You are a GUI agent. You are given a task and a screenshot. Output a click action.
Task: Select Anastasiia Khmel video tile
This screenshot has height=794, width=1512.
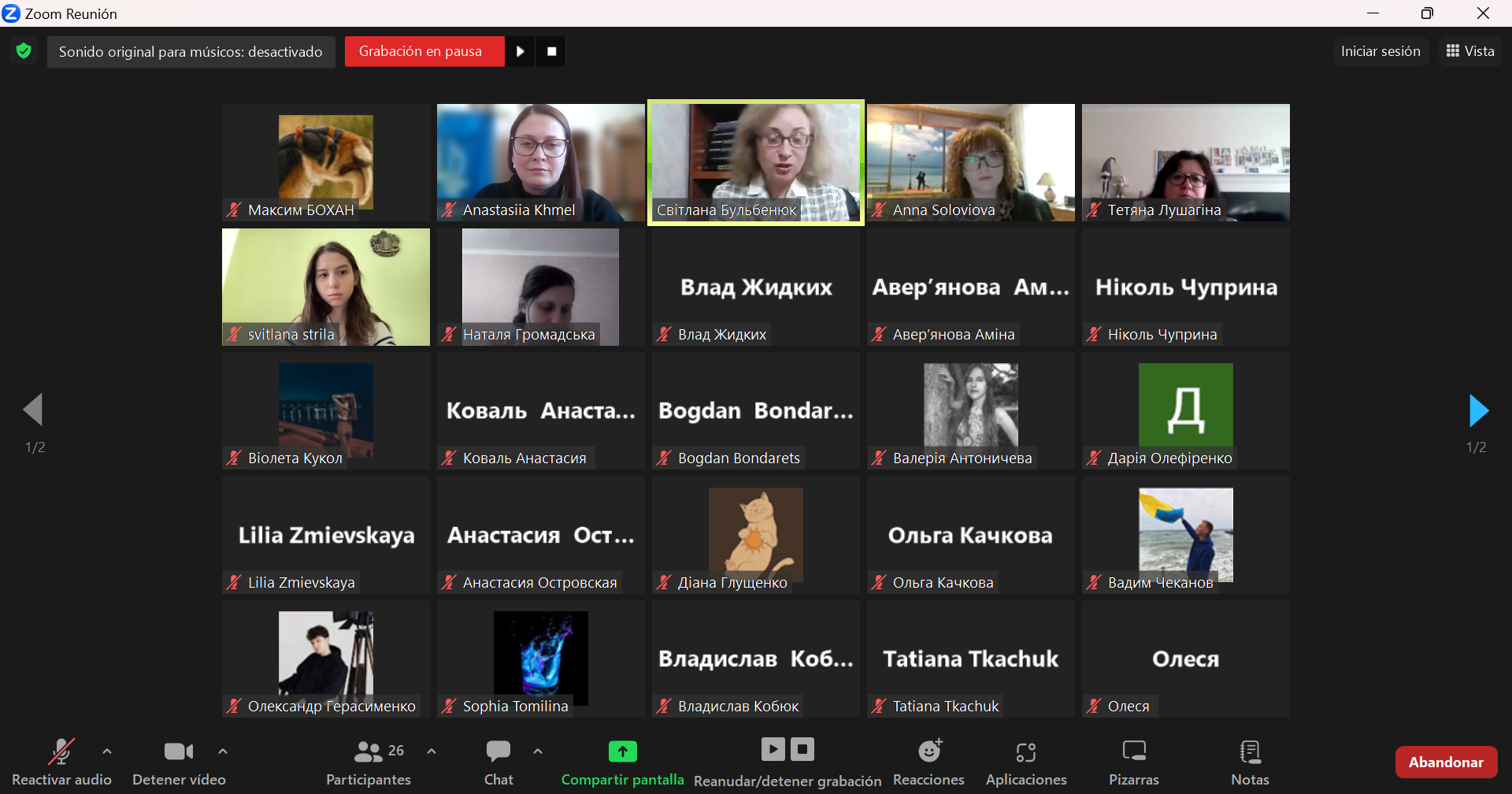[541, 162]
